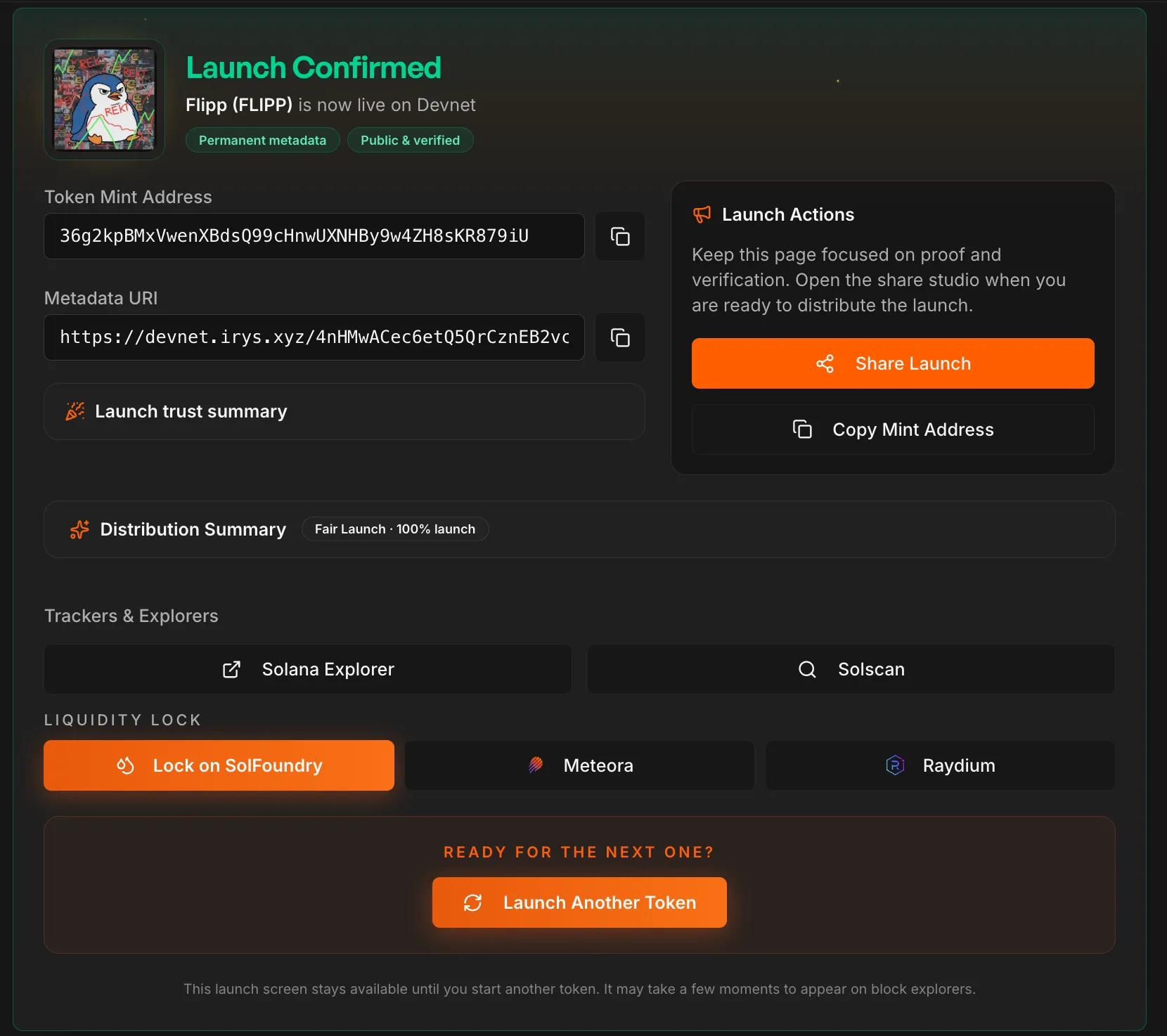Click the Meteora logo icon
Image resolution: width=1167 pixels, height=1036 pixels.
[x=536, y=765]
